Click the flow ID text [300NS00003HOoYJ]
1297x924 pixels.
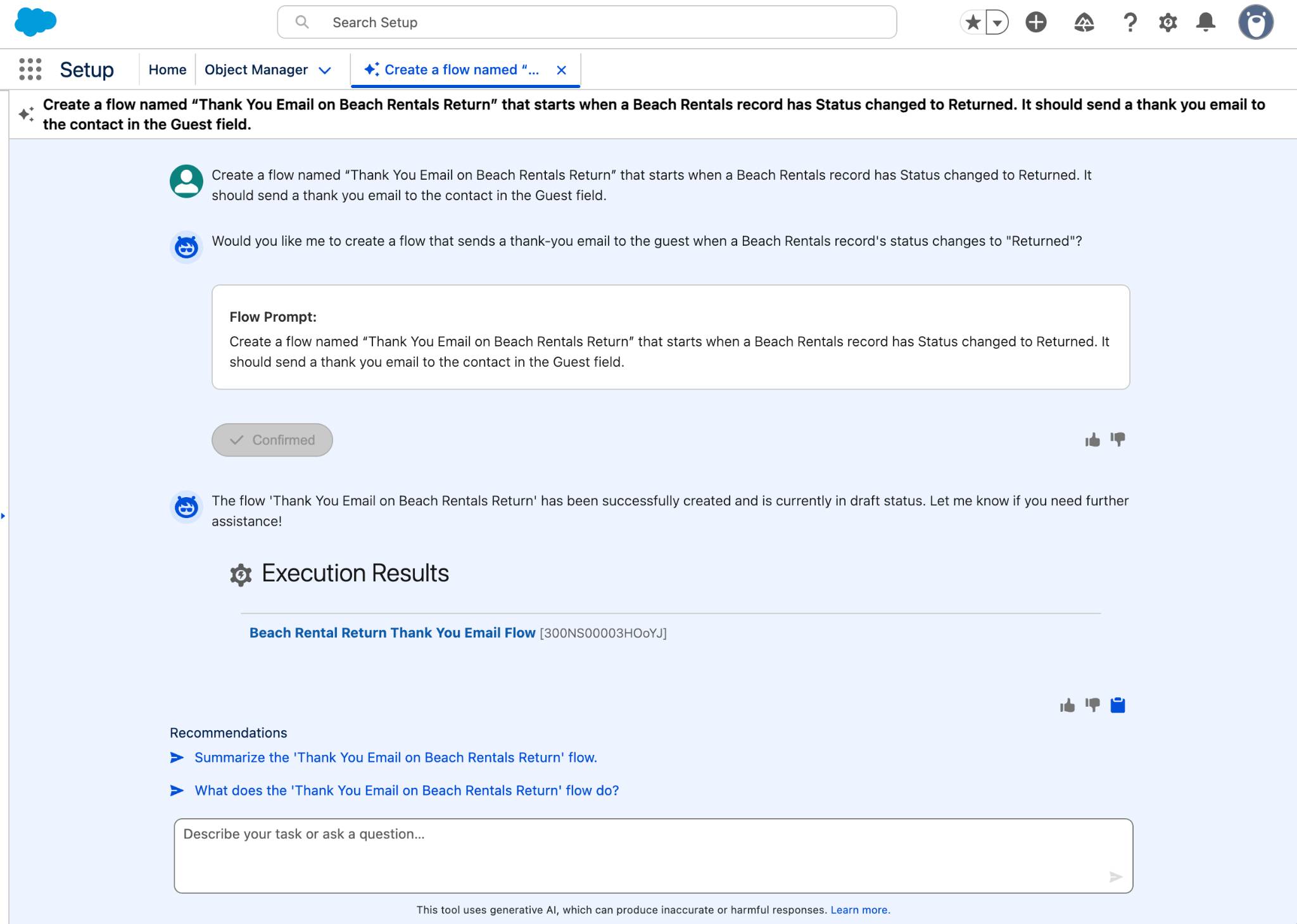click(x=603, y=633)
